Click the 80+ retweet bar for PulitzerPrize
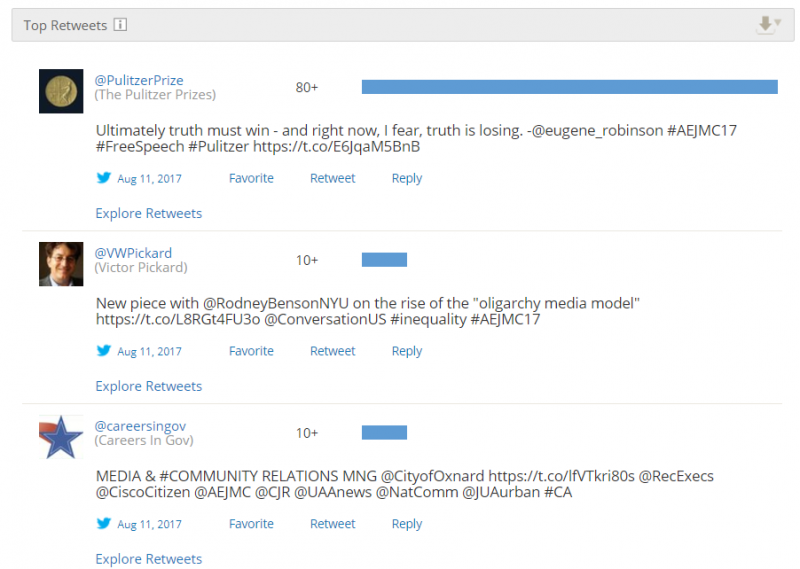This screenshot has height=569, width=800. pos(570,87)
